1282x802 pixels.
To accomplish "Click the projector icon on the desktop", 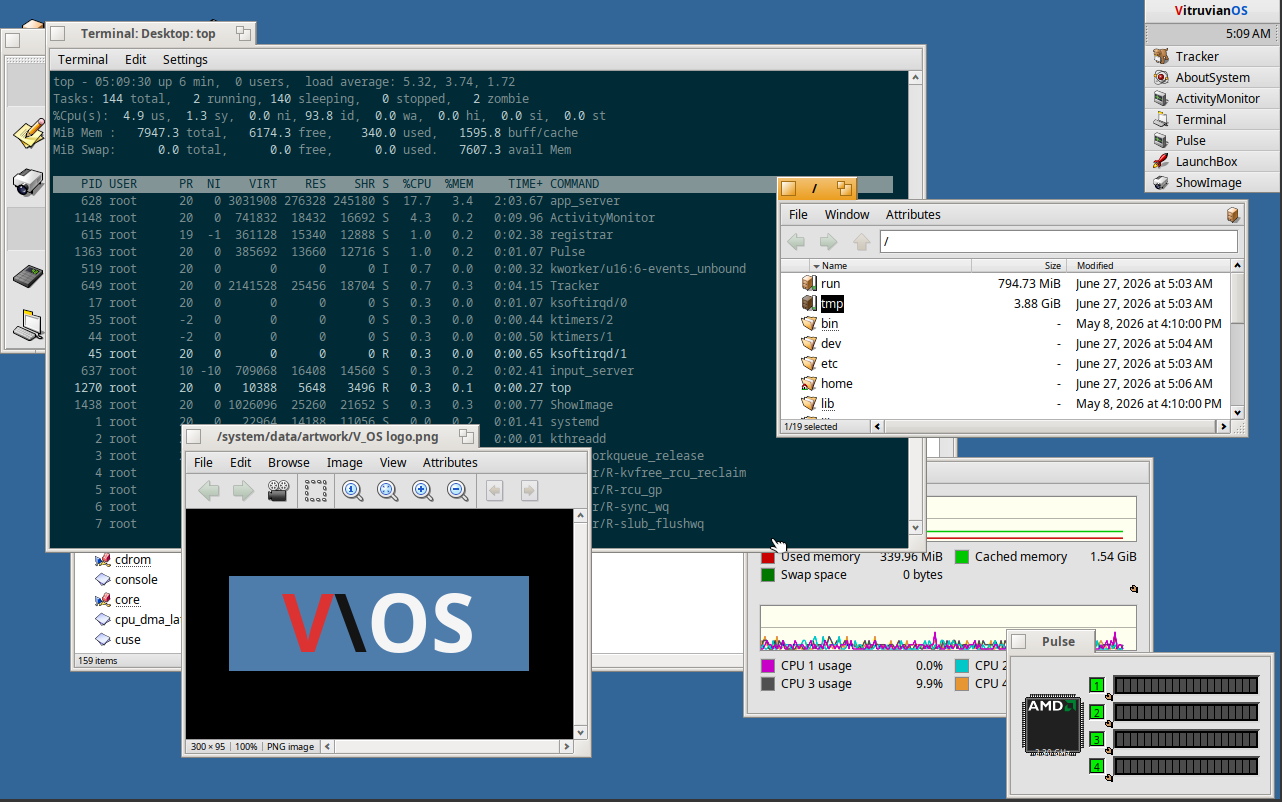I will coord(27,181).
